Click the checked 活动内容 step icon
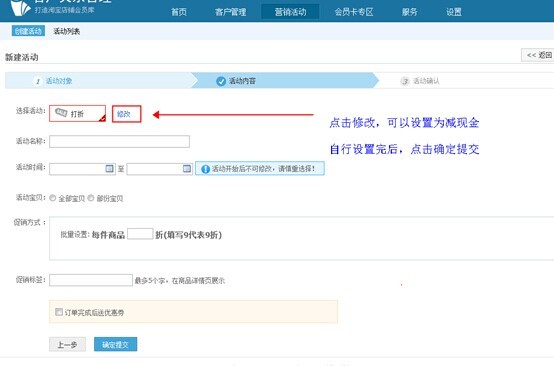Screen dimensions: 554x366 (221, 81)
